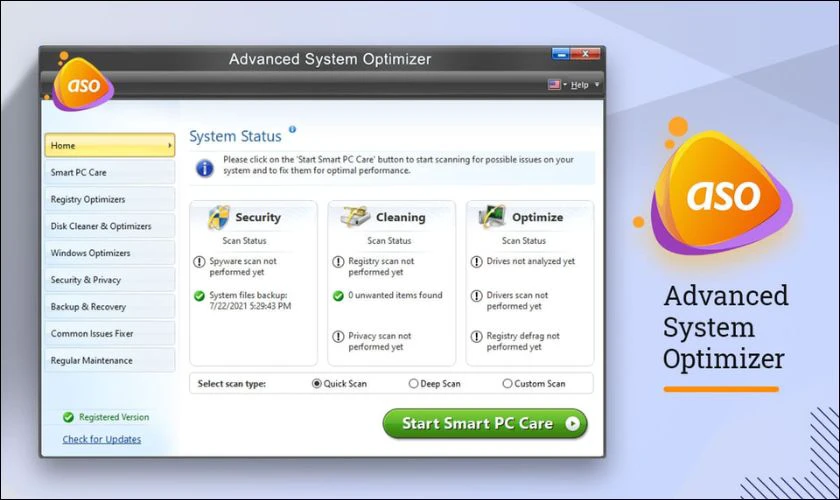Click the Security shield icon

coord(218,217)
